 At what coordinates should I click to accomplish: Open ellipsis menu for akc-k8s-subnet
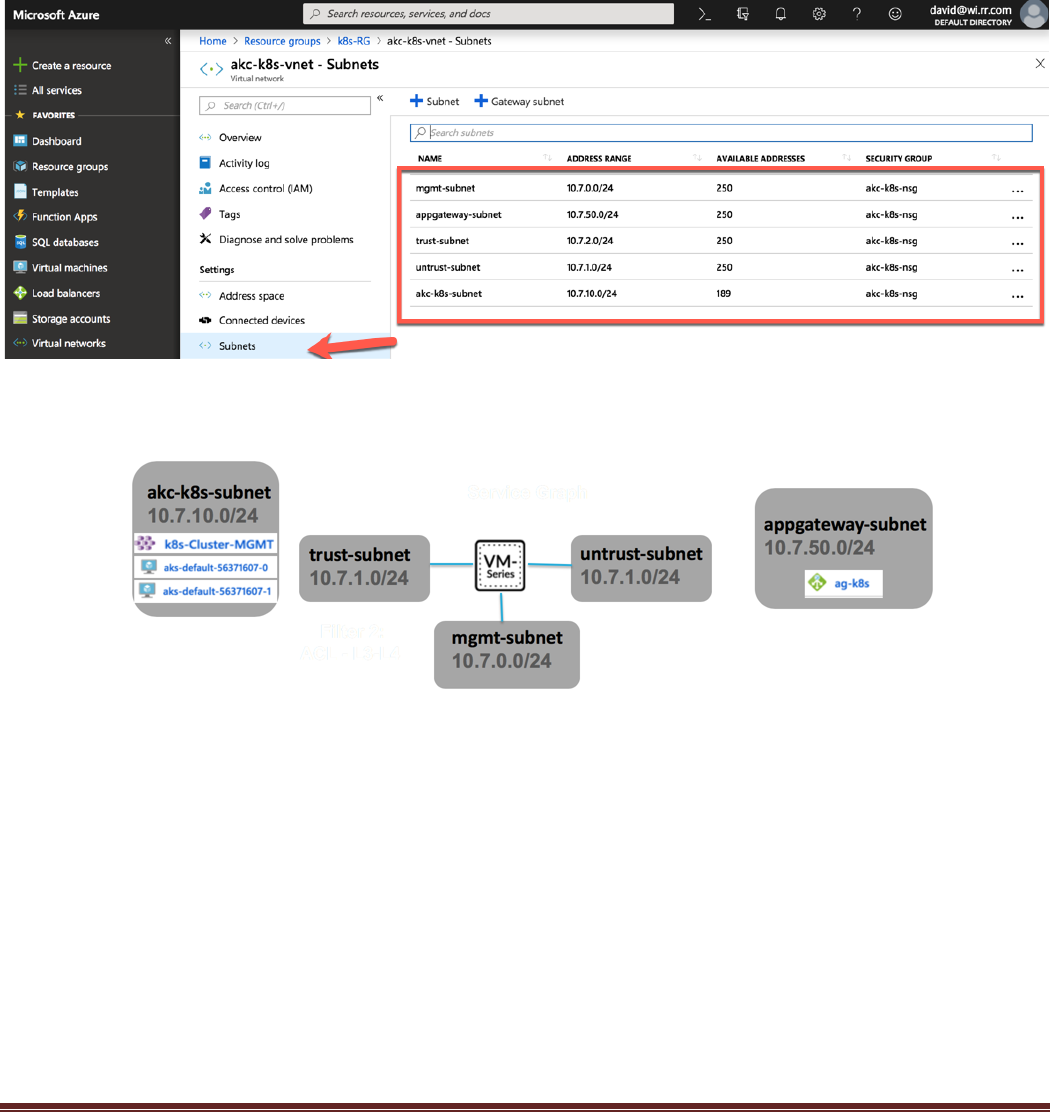[x=1017, y=296]
